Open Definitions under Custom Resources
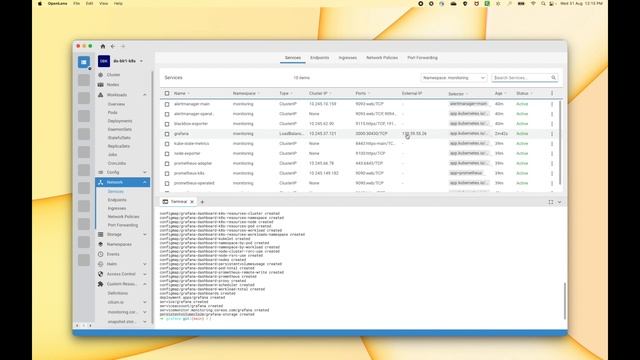This screenshot has height=360, width=640. pos(118,293)
